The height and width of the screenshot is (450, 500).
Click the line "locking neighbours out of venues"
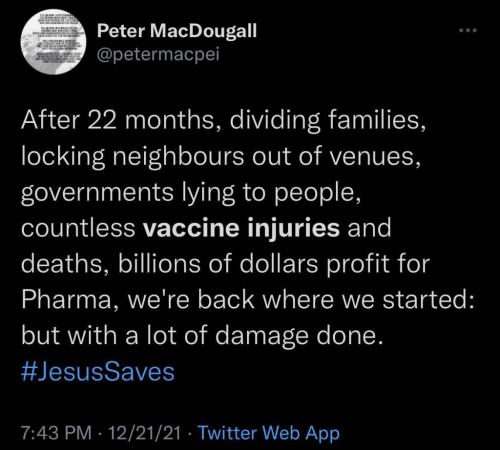[x=218, y=156]
